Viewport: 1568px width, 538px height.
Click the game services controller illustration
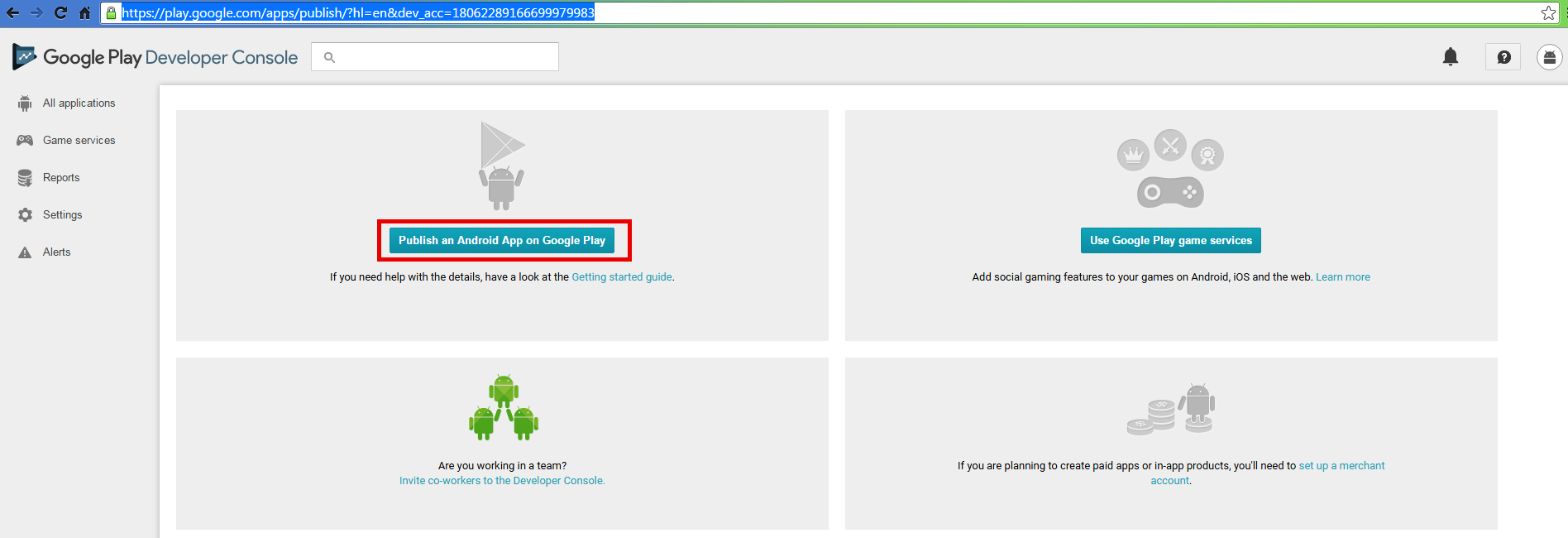1170,169
